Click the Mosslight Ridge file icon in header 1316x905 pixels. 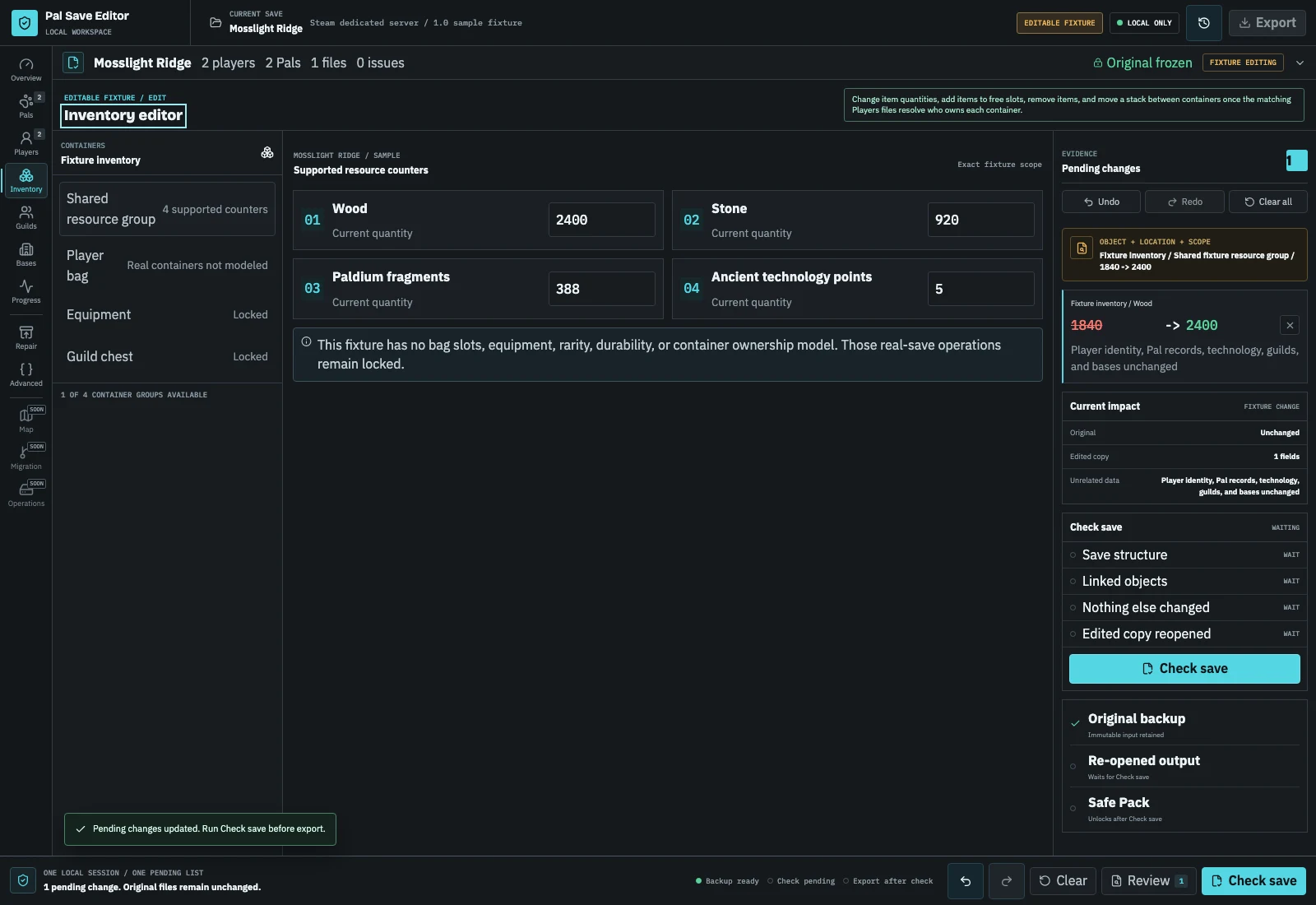click(73, 63)
